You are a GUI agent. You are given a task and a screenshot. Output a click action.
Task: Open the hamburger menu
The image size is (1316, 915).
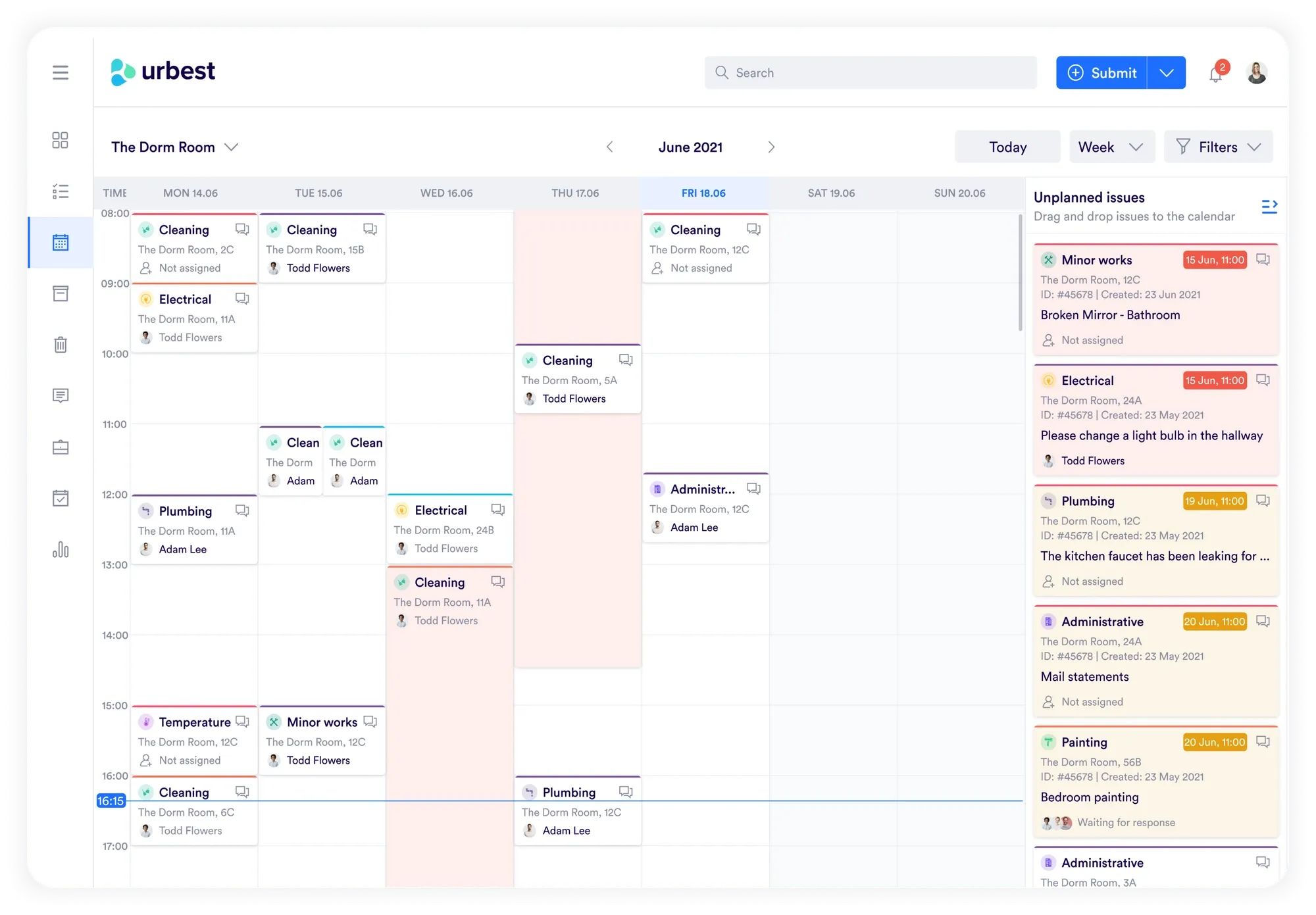coord(61,72)
